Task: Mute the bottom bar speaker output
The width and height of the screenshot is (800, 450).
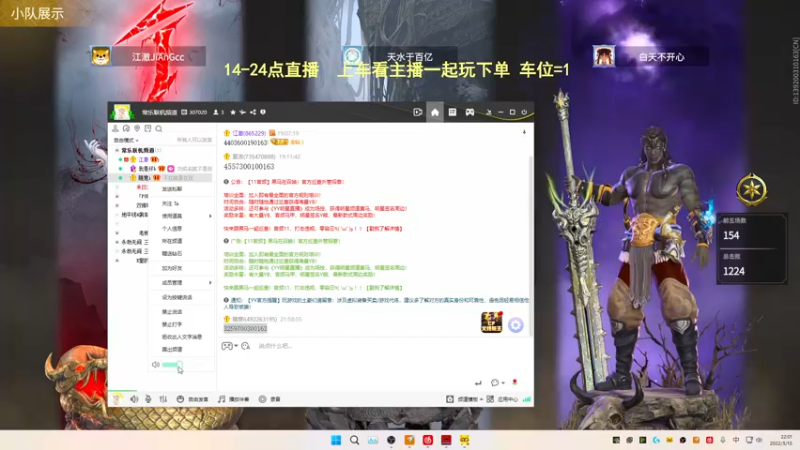Action: click(x=134, y=399)
